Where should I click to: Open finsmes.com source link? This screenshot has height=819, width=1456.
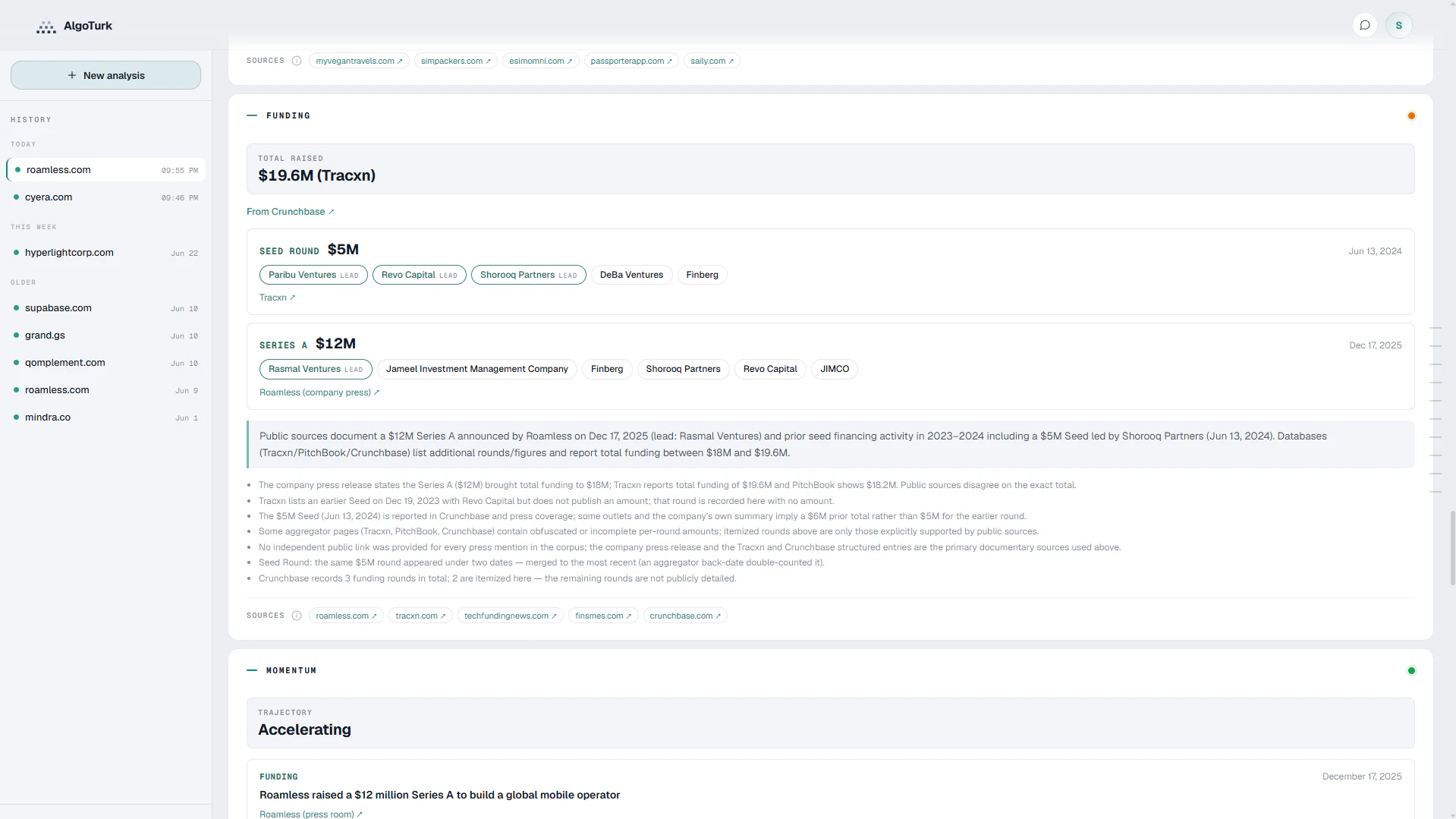(x=603, y=616)
